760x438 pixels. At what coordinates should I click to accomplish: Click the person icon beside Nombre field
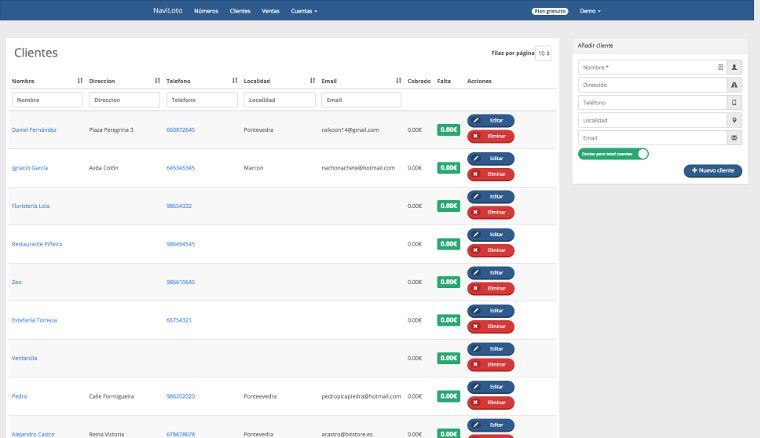[x=735, y=67]
